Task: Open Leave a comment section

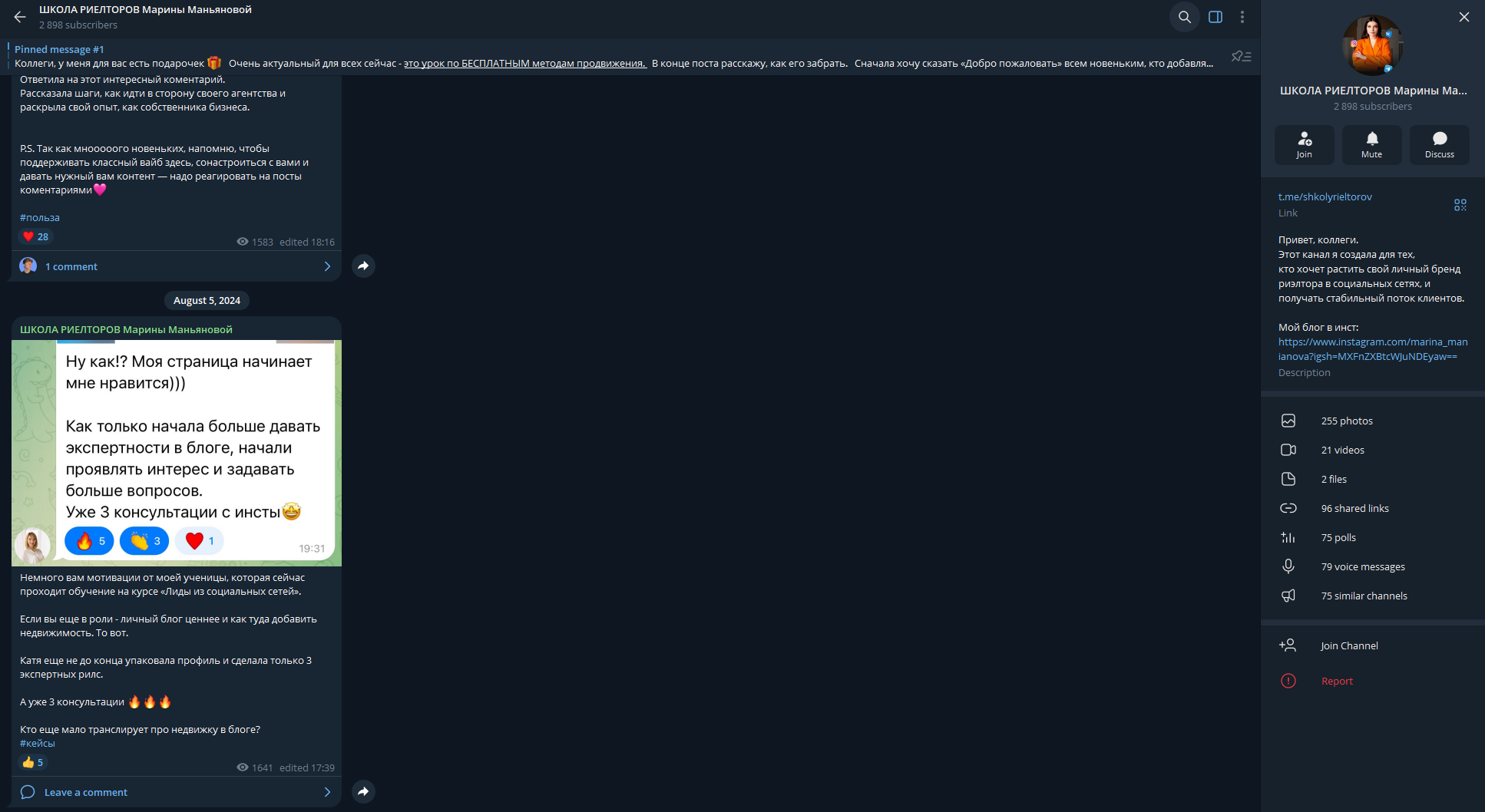Action: point(177,792)
